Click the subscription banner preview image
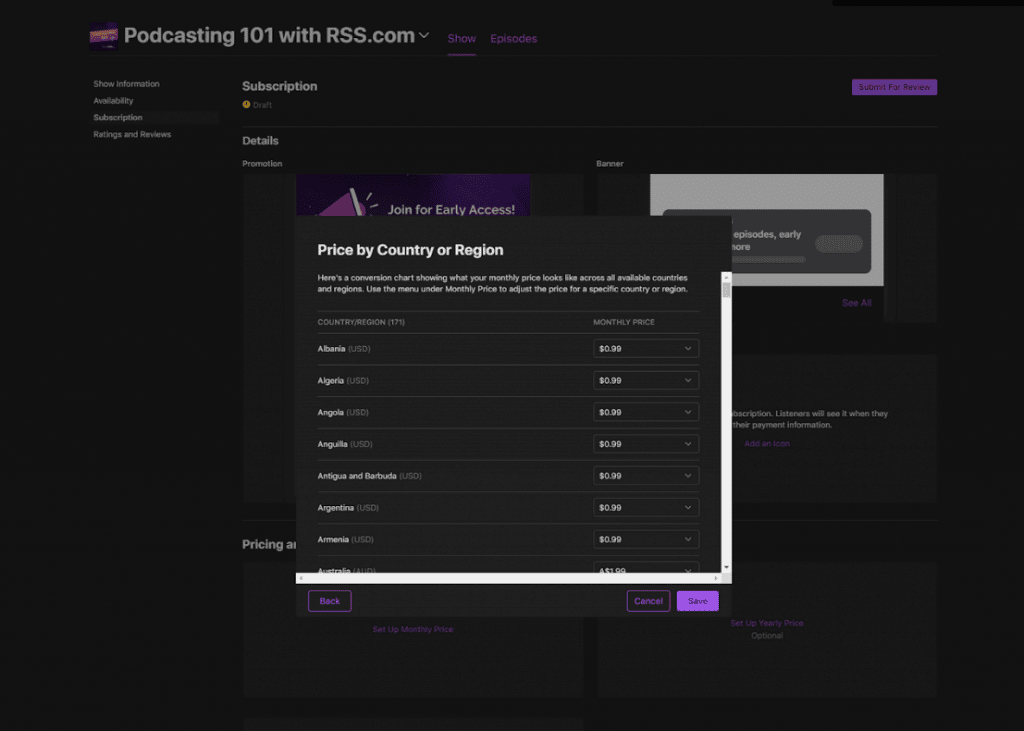 pos(767,230)
